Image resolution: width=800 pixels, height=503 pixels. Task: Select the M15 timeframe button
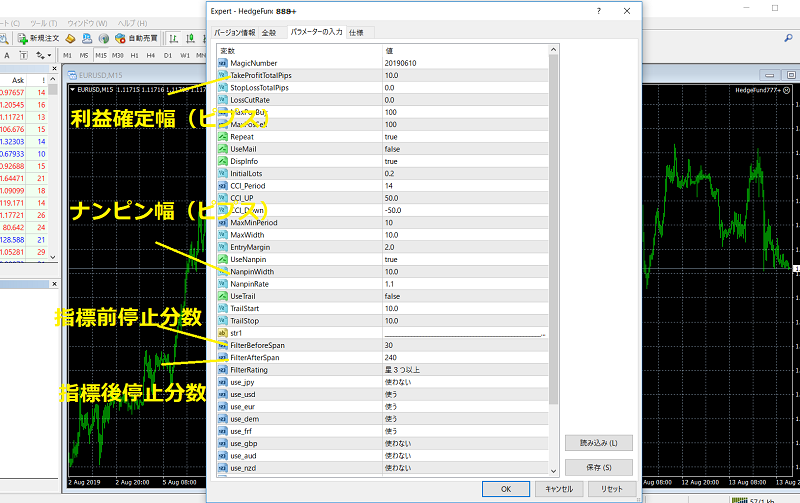point(100,55)
